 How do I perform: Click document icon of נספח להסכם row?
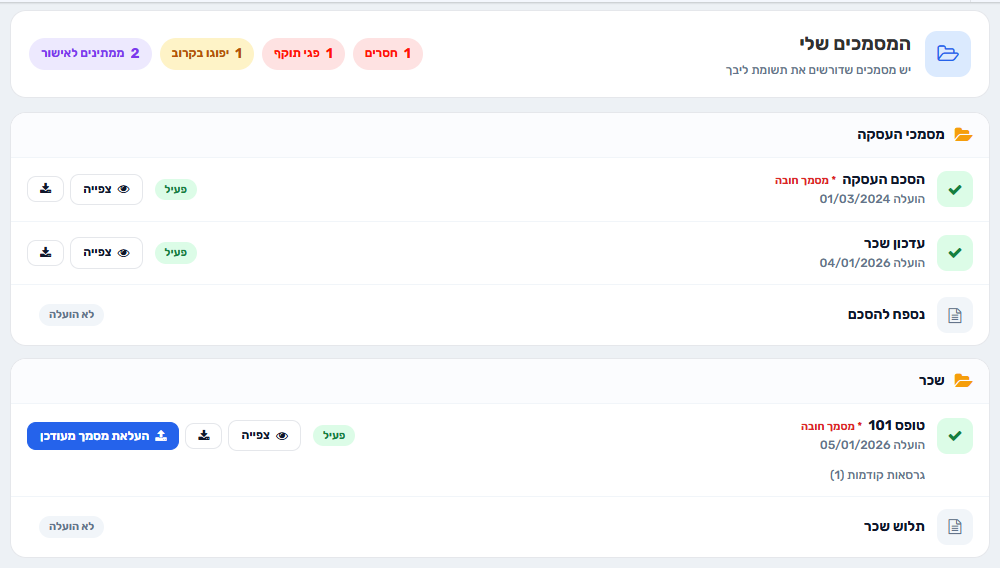(955, 315)
